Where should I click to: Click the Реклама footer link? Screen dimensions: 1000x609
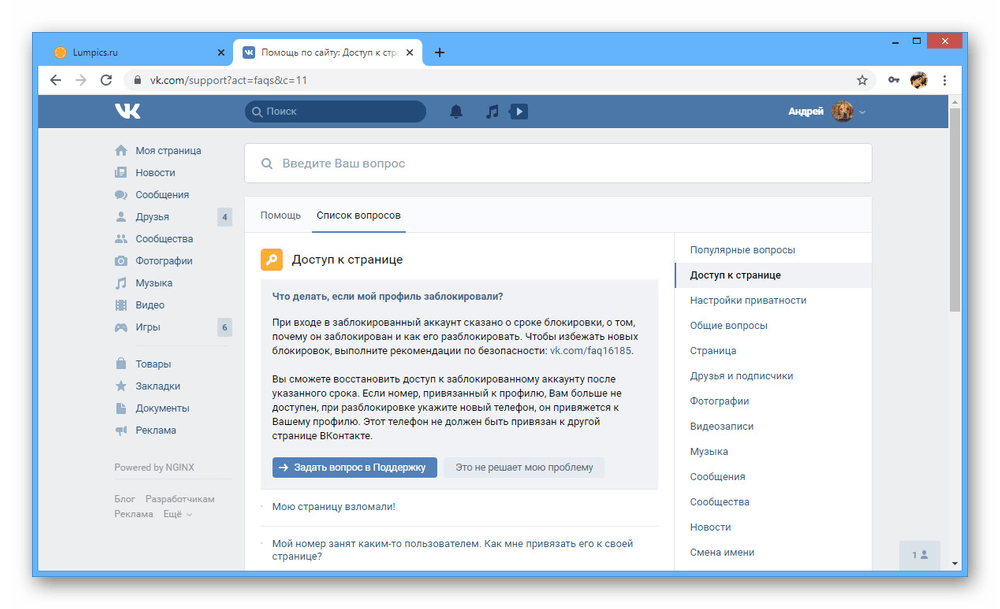tap(133, 514)
